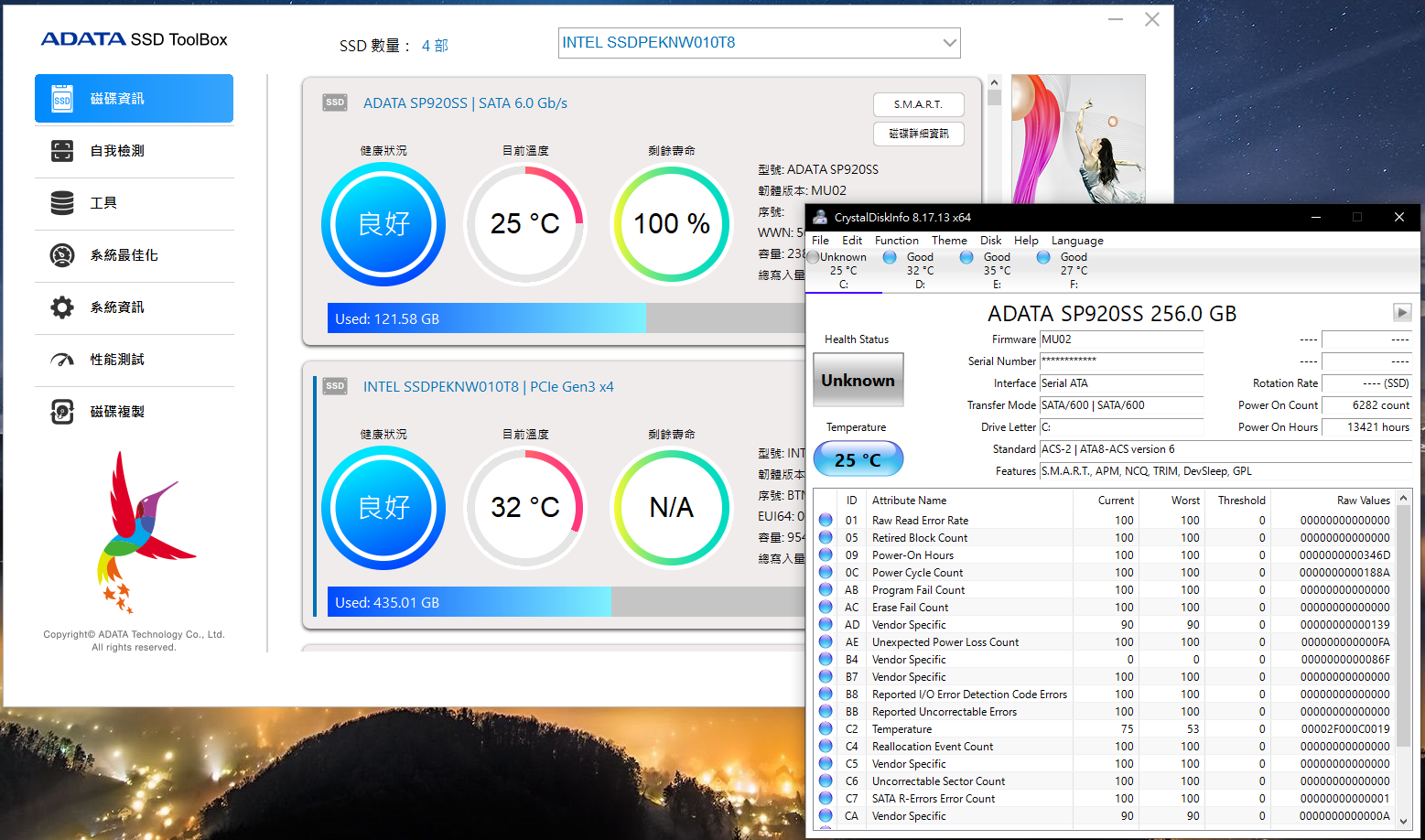The width and height of the screenshot is (1425, 840).
Task: Click the 25 °C temperature gauge in ToolBox
Action: 525,224
